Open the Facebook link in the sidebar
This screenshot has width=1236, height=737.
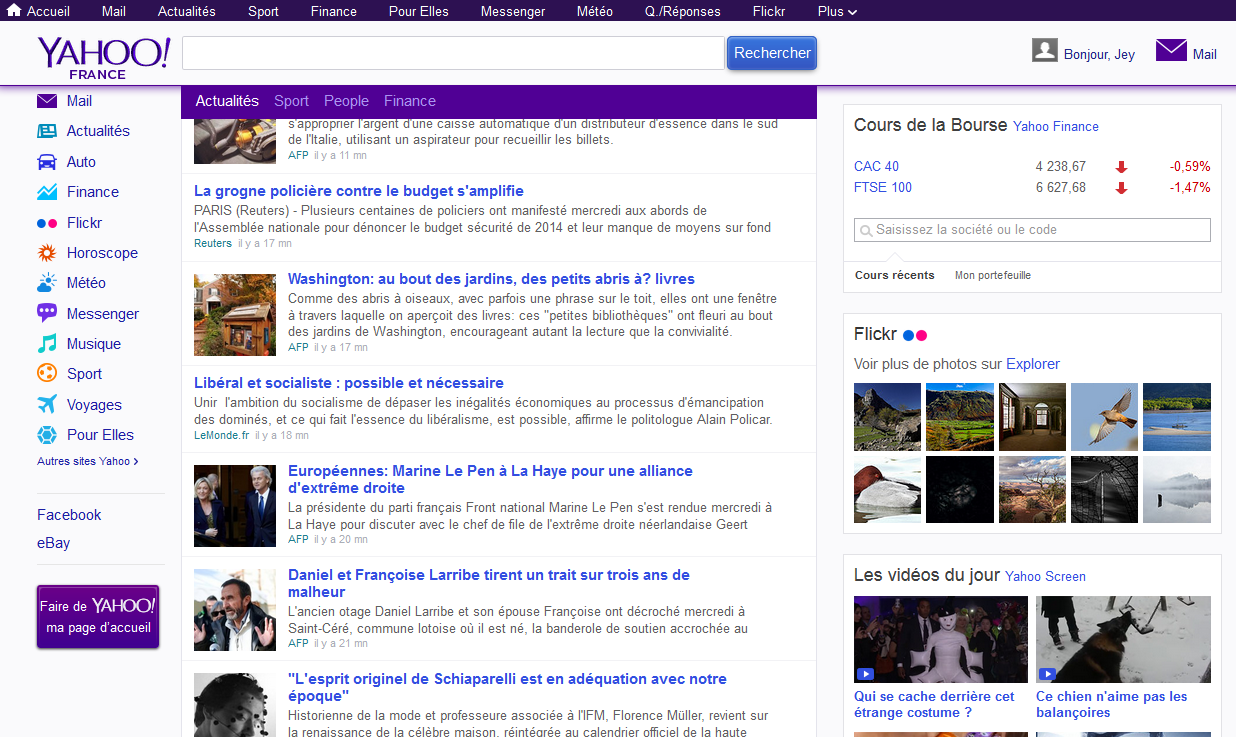69,515
